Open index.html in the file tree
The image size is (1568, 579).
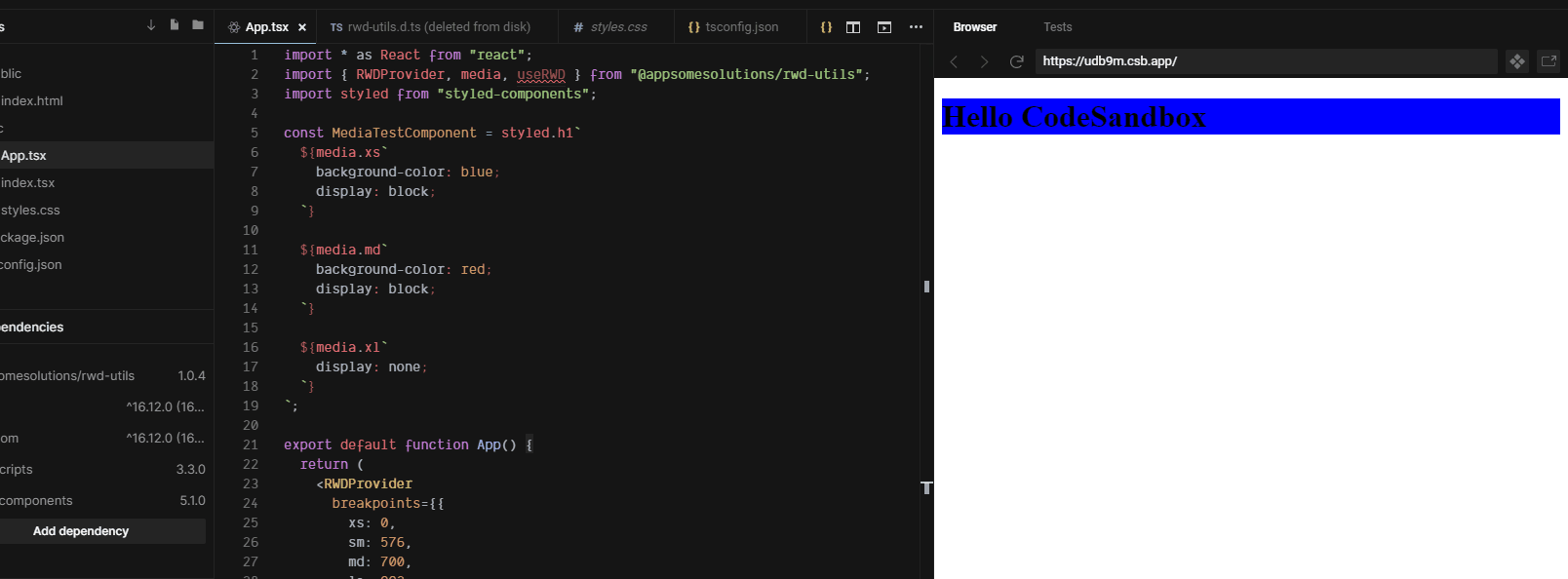point(106,101)
